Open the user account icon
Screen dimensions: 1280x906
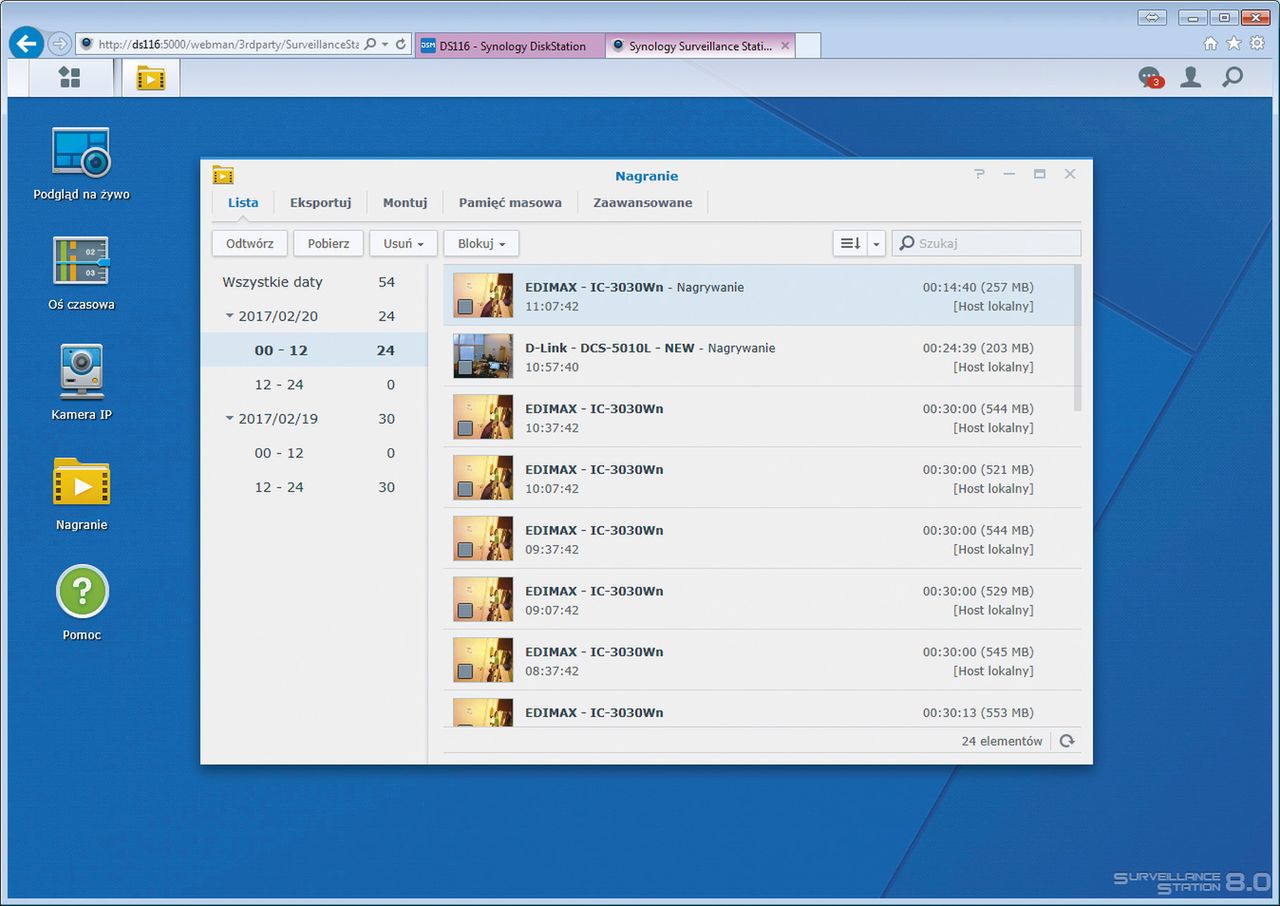pyautogui.click(x=1190, y=77)
